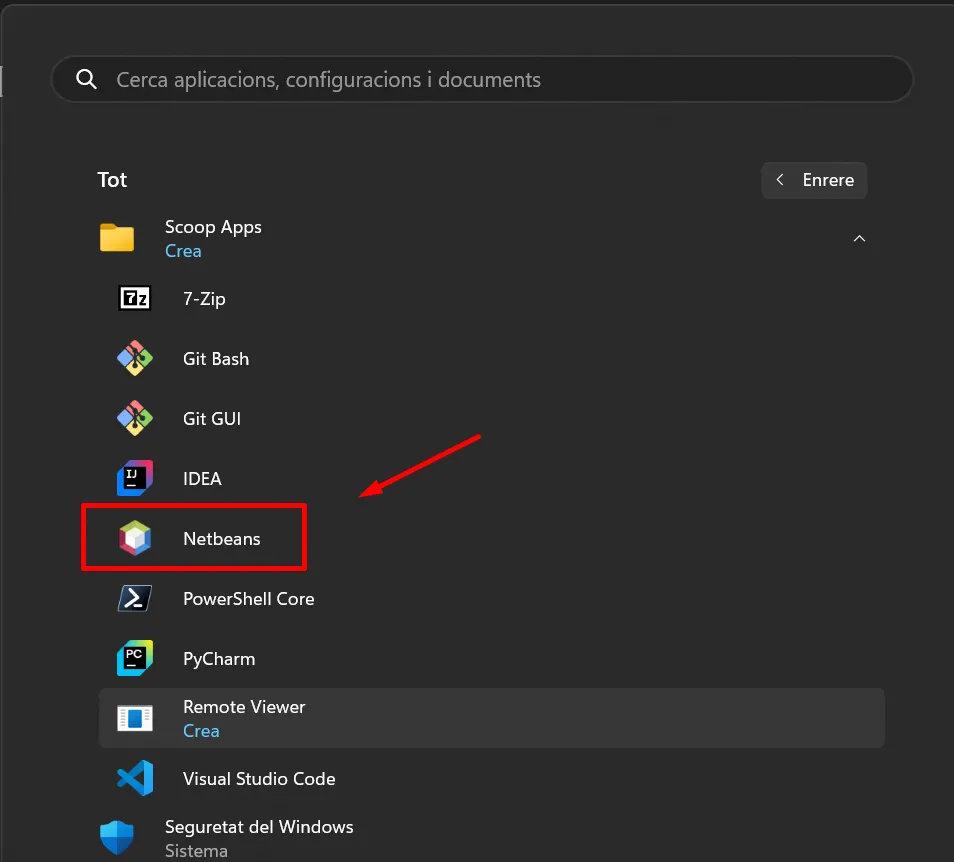Viewport: 954px width, 862px height.
Task: Click the 'Visual Studio Code' text label
Action: coord(259,779)
